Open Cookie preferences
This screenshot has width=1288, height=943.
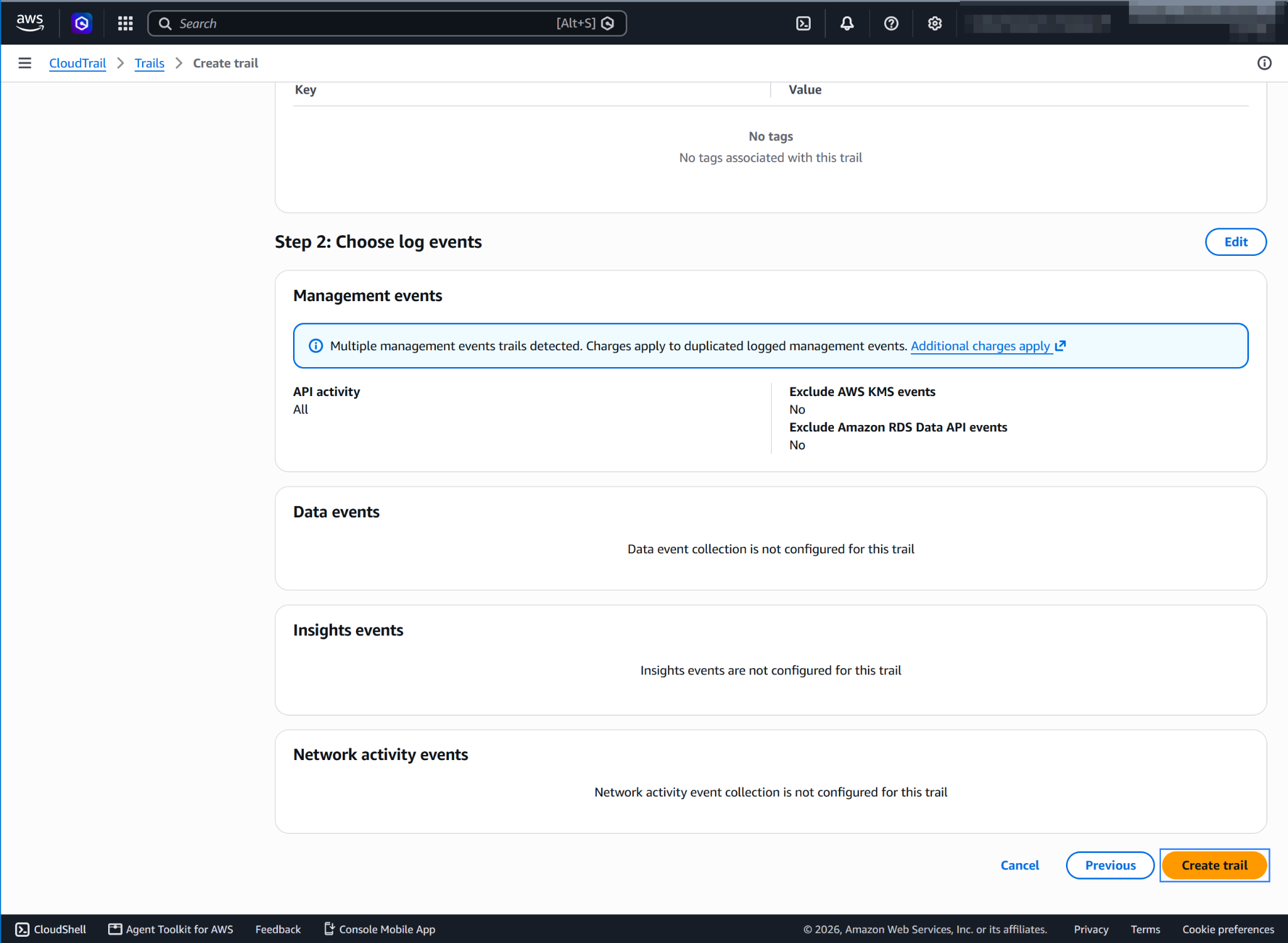tap(1228, 929)
